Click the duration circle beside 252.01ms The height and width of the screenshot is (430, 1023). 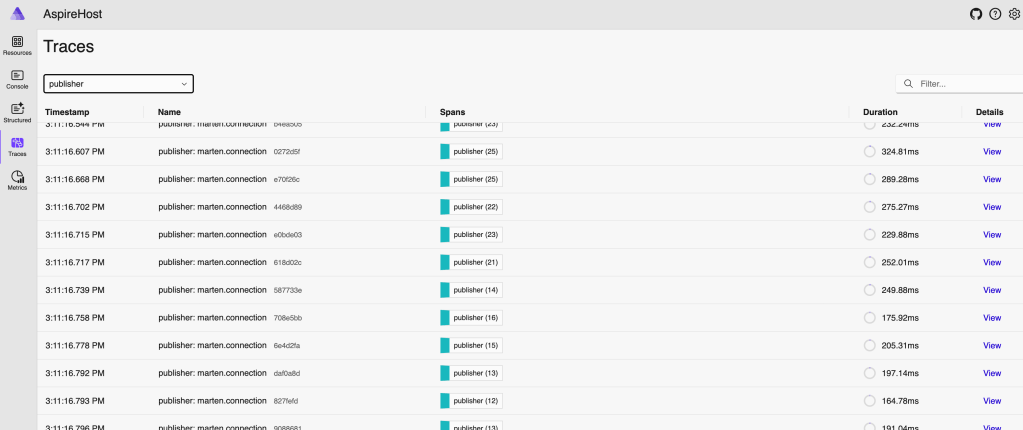869,262
